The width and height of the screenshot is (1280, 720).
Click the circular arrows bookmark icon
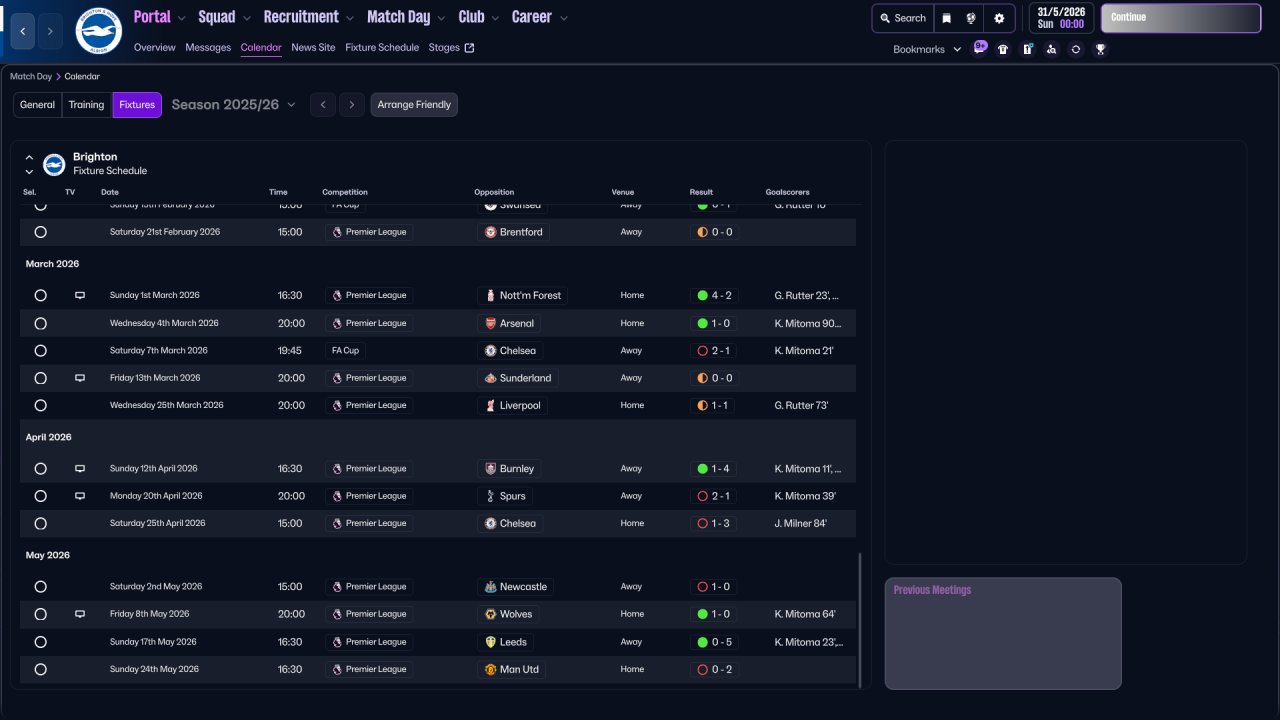coord(1075,49)
